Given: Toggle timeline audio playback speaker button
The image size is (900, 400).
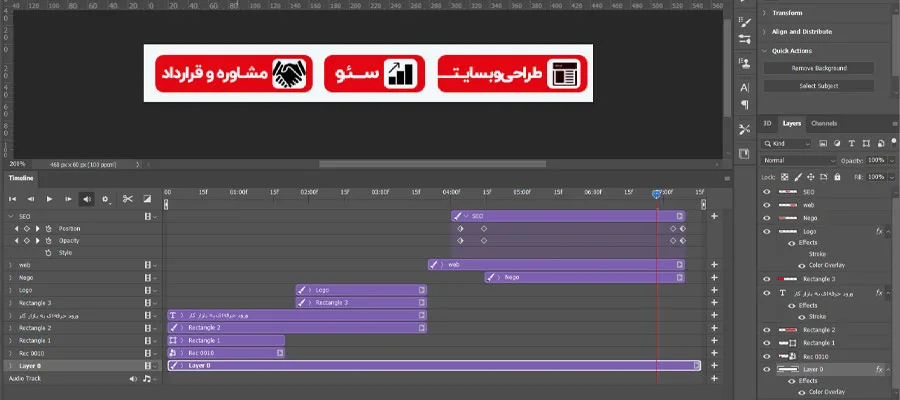Looking at the screenshot, I should 87,199.
